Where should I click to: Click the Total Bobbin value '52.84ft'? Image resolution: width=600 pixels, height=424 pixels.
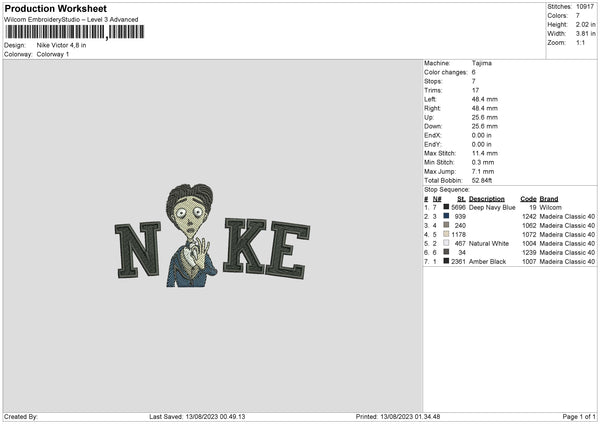(x=482, y=181)
